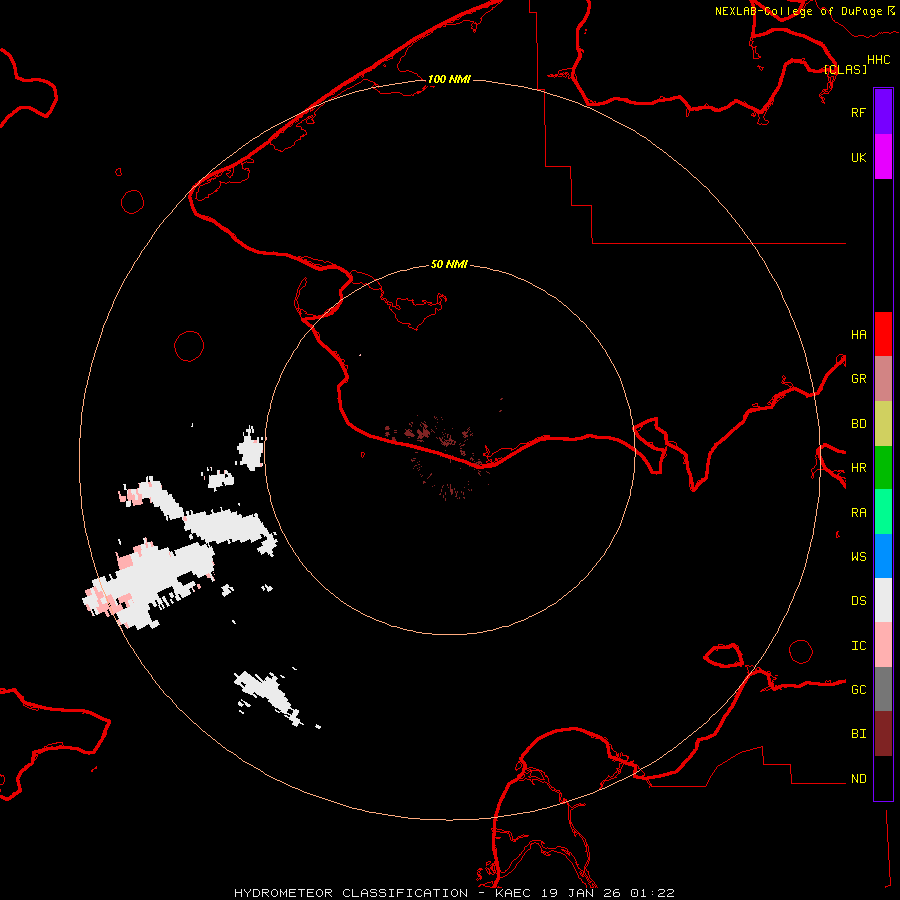Screen dimensions: 900x900
Task: Click the HR legend label
Action: click(x=858, y=468)
